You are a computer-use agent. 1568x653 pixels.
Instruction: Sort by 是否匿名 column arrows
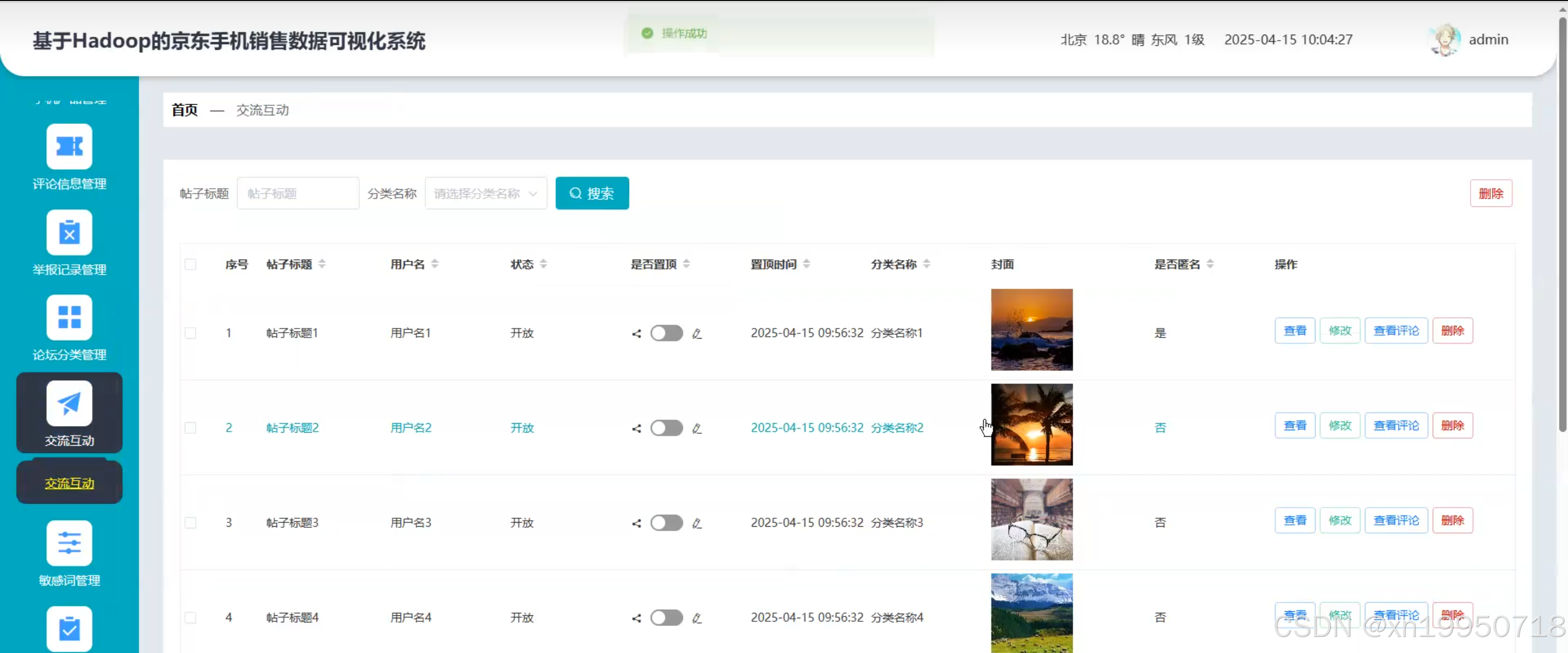tap(1210, 264)
